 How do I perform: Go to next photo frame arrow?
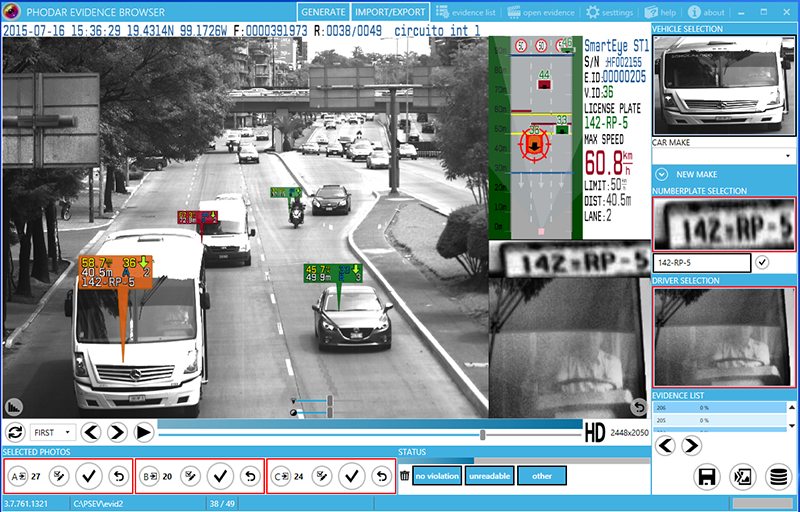[x=117, y=432]
